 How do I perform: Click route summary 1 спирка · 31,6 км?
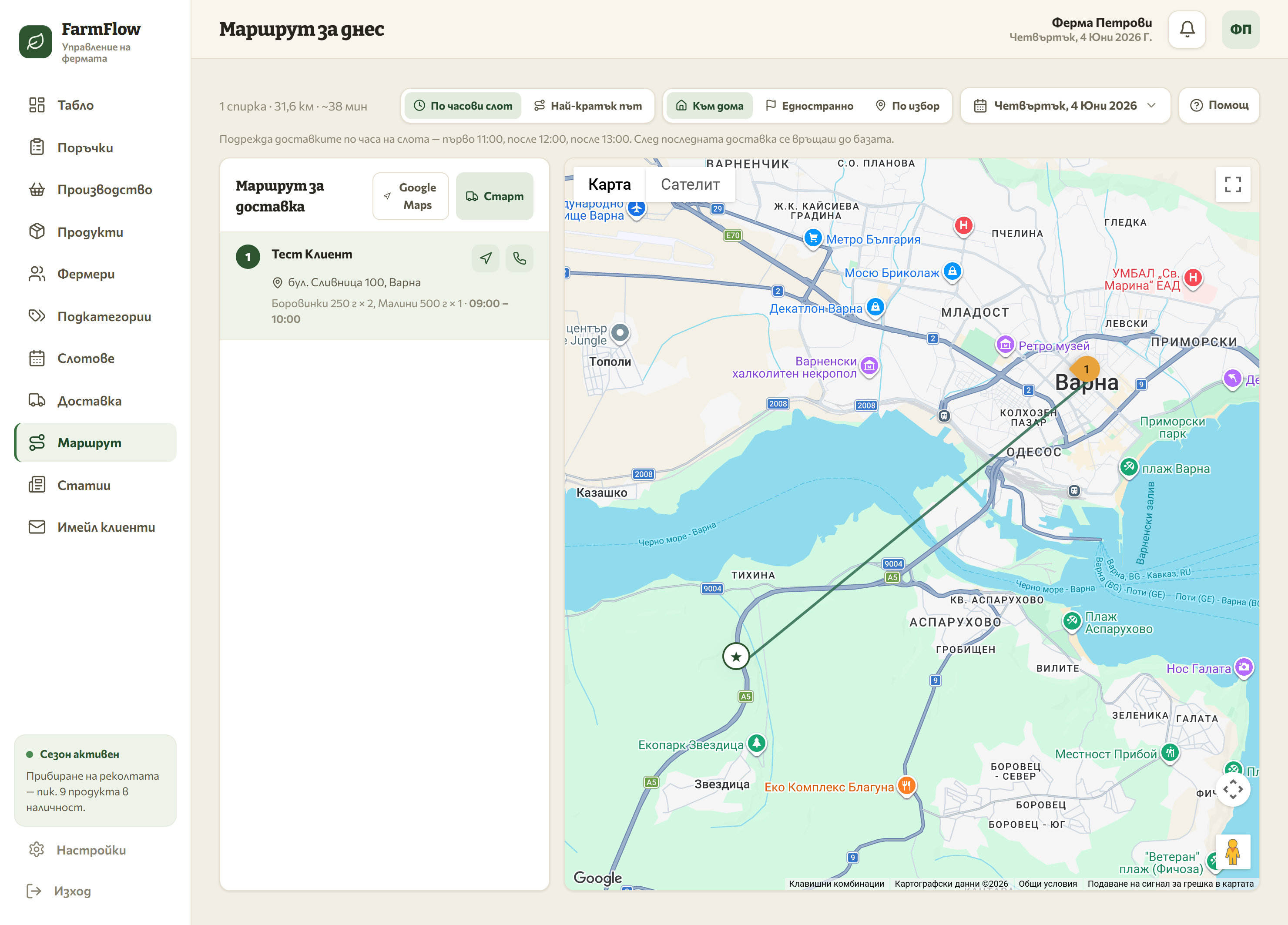(x=293, y=107)
